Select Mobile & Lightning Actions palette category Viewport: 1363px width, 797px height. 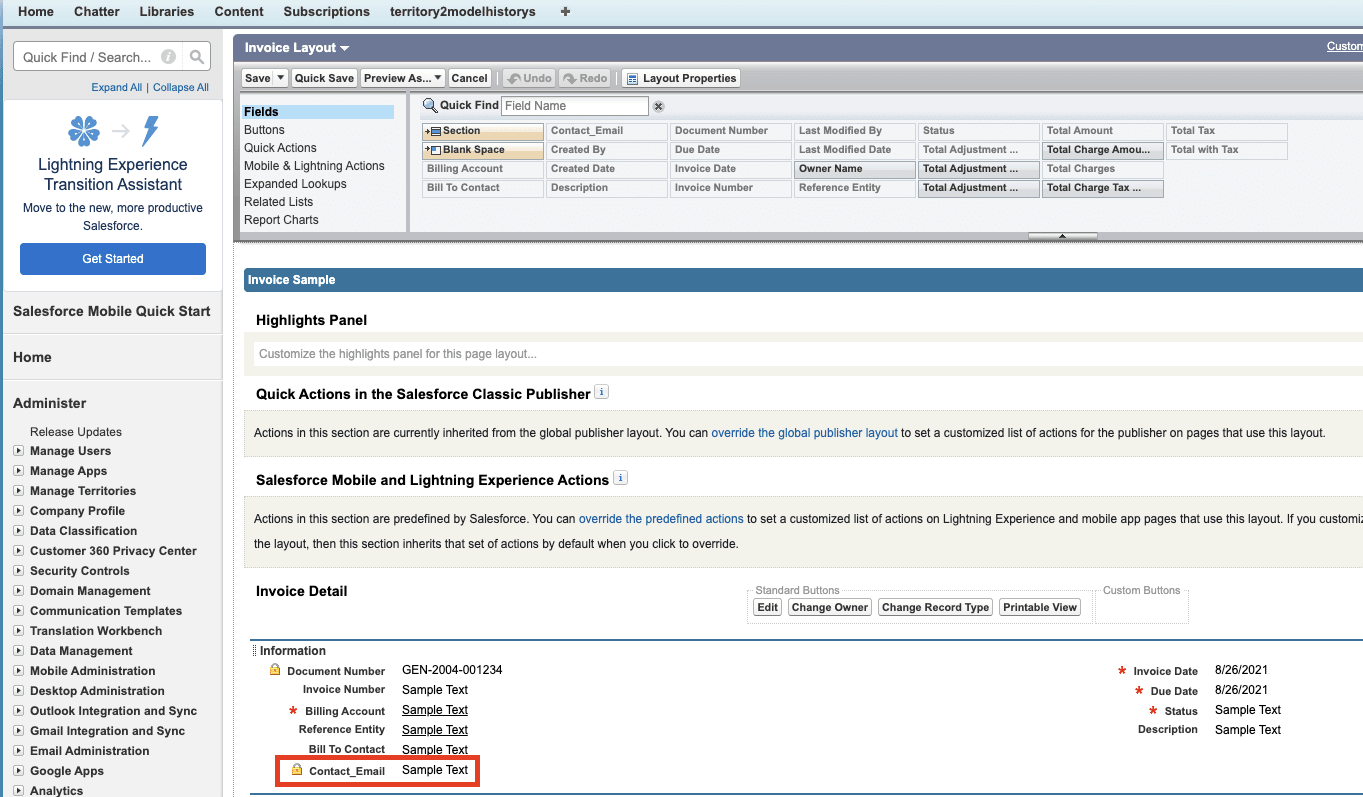pos(314,166)
